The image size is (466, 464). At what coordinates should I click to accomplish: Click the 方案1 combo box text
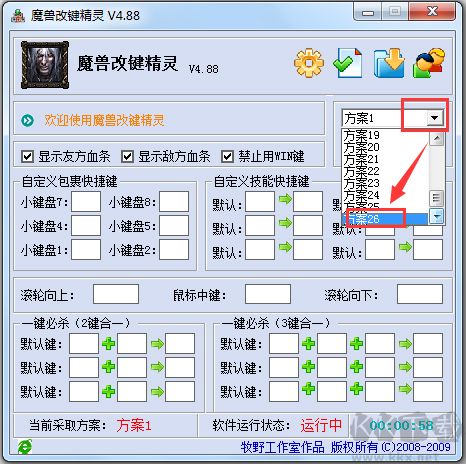[359, 118]
